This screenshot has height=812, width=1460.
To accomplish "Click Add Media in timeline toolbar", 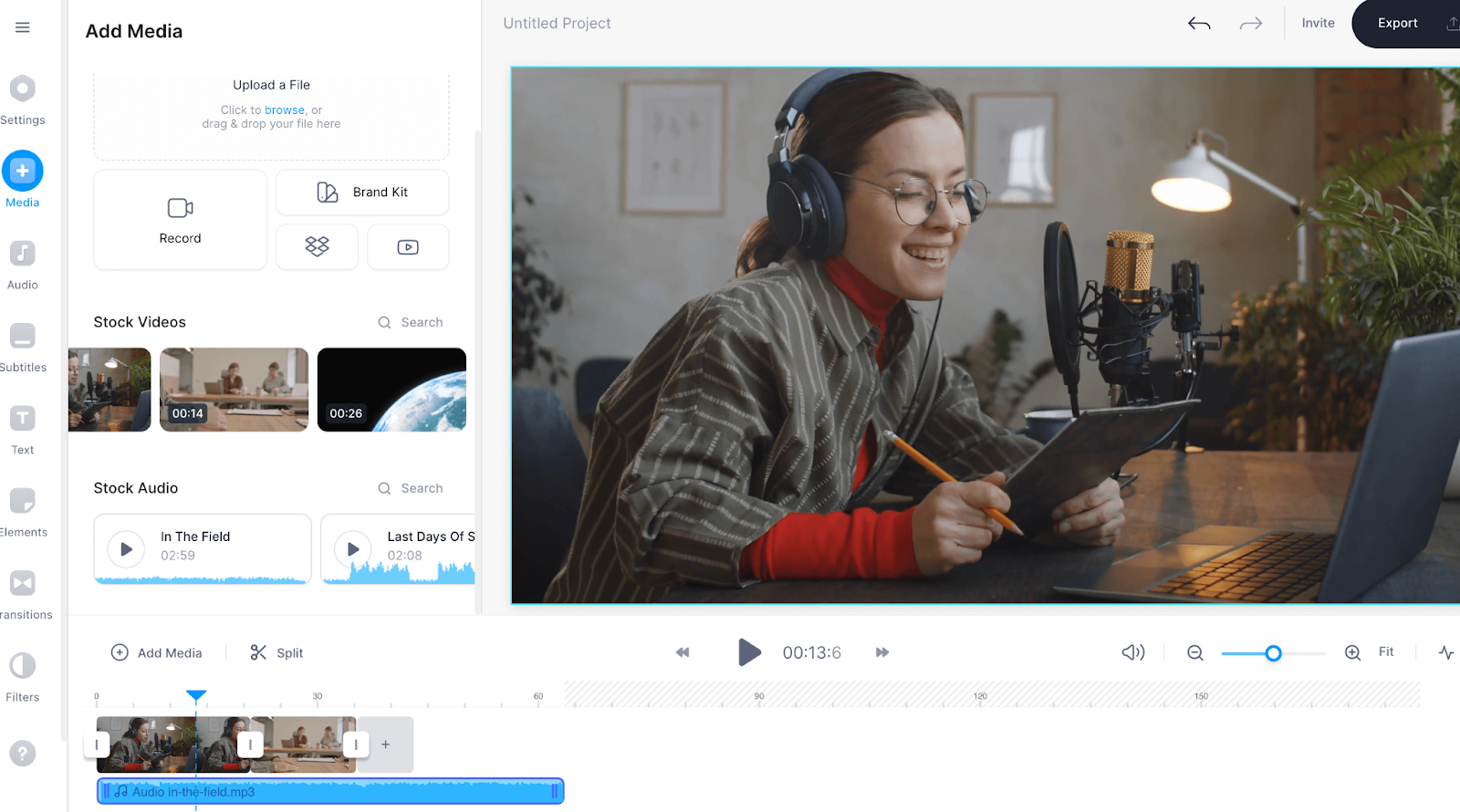I will point(156,652).
